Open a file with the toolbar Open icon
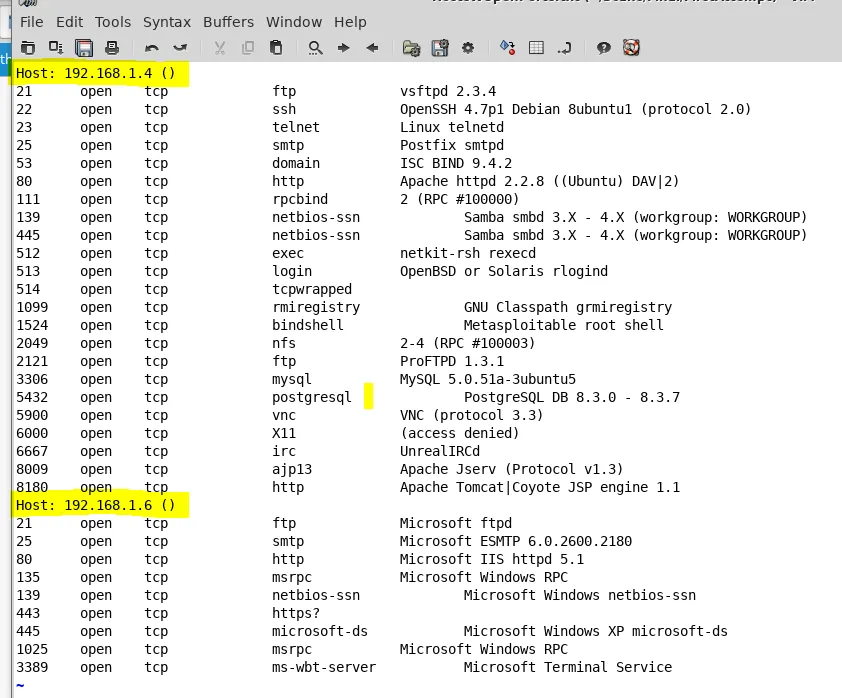842x698 pixels. coord(28,48)
